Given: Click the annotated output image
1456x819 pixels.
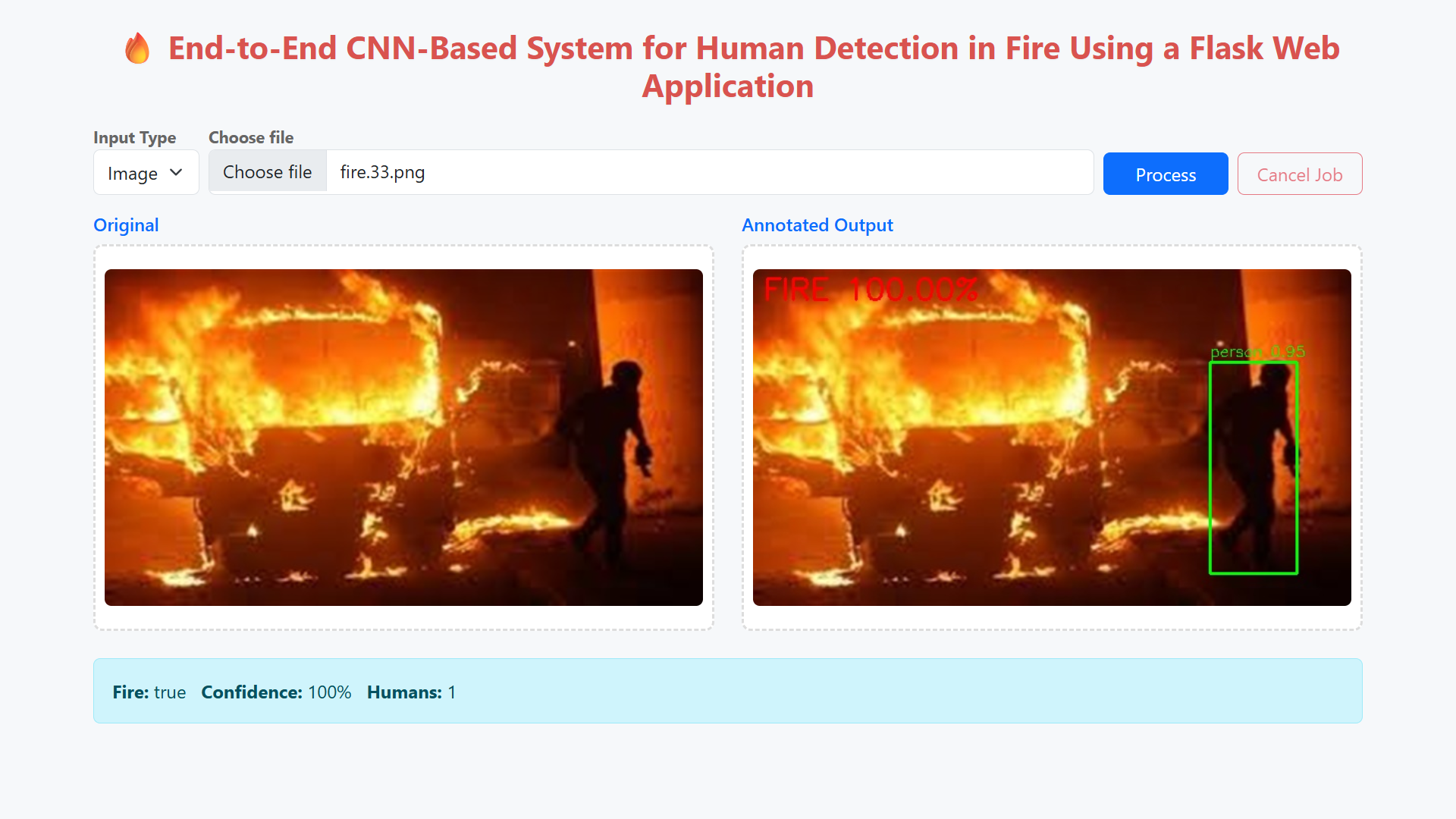Looking at the screenshot, I should pyautogui.click(x=1052, y=438).
